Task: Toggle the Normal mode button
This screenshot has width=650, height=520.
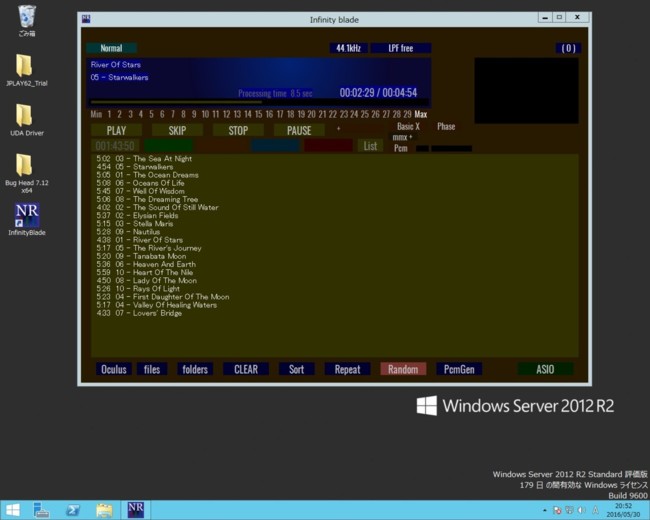Action: coord(112,48)
